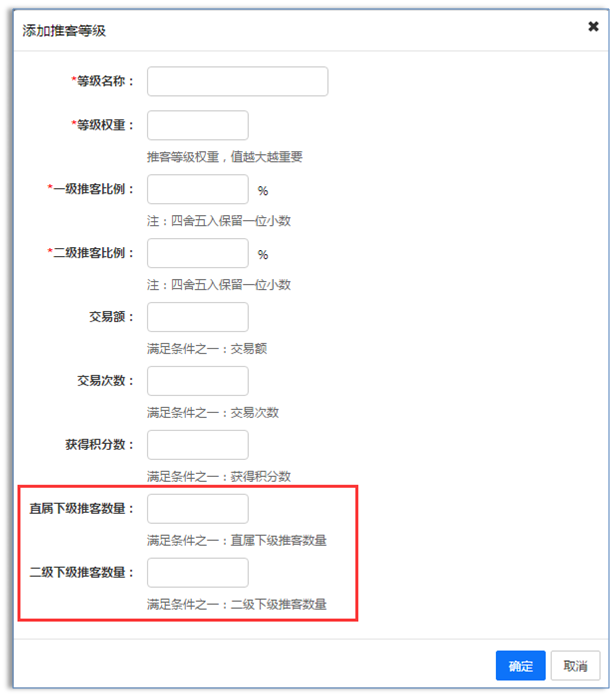Click the 等级名称 input field
This screenshot has height=697, width=613.
[237, 81]
